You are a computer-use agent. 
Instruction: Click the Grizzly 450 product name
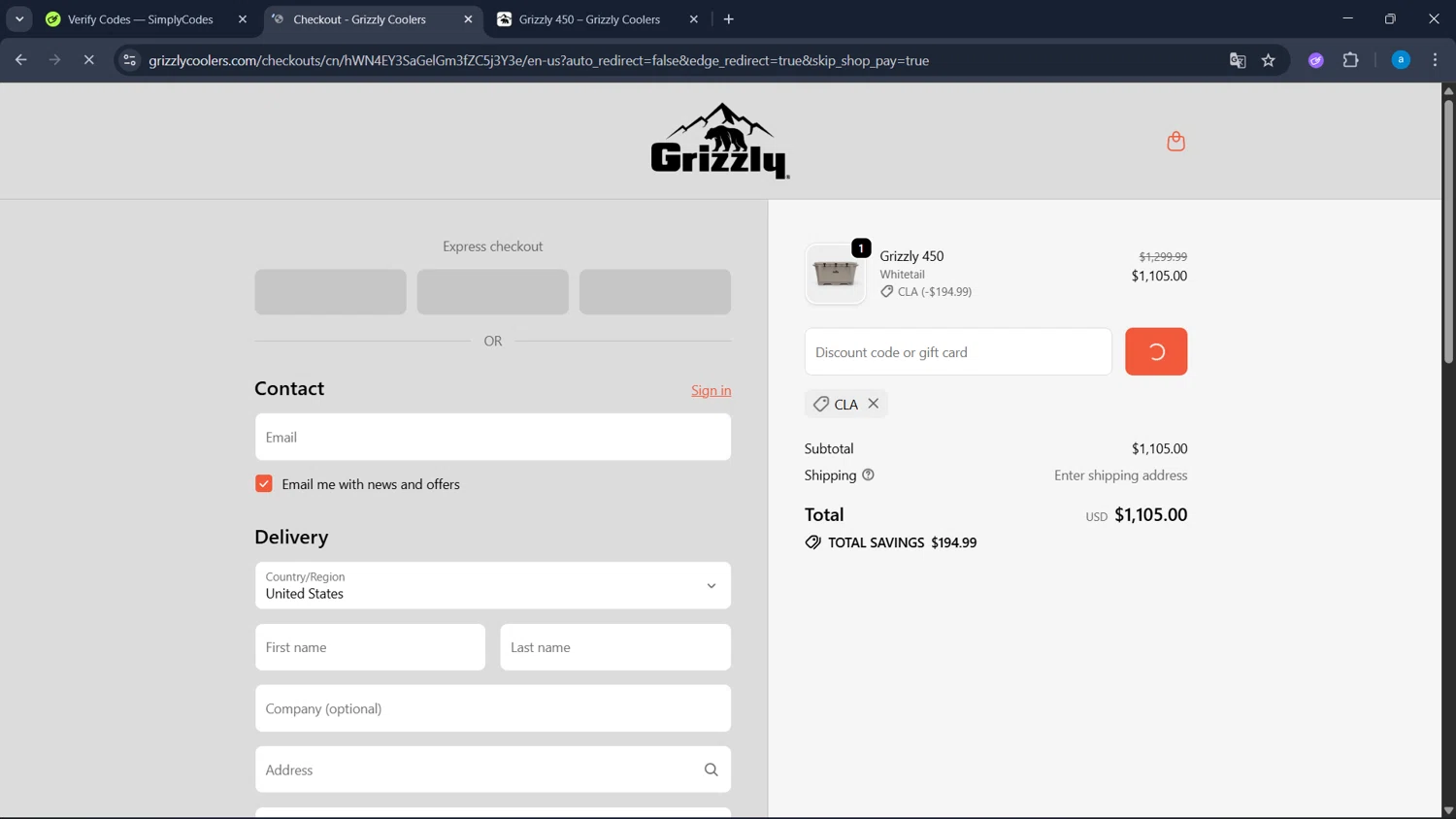911,256
